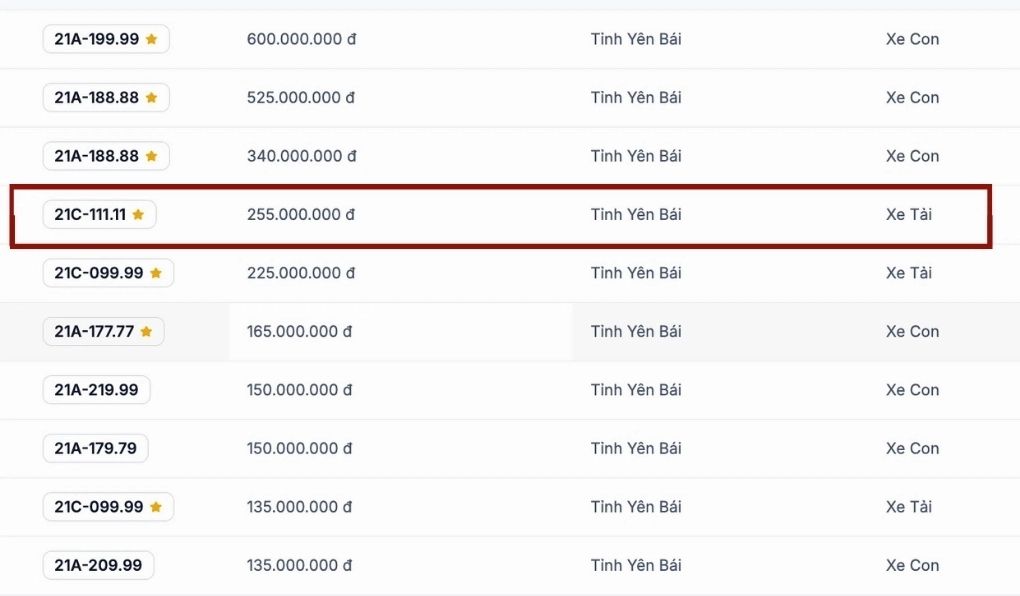Screen dimensions: 1020x596
Task: Open the 21C-111.11 plate number label
Action: [90, 214]
